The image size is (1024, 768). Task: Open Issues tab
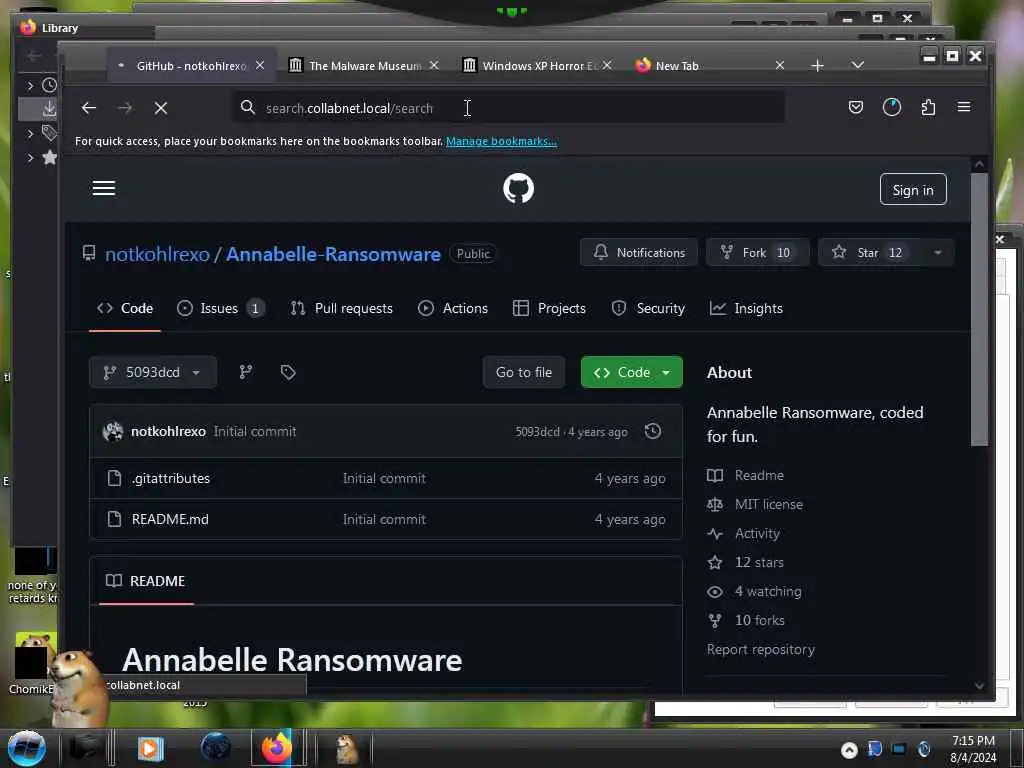click(x=221, y=308)
